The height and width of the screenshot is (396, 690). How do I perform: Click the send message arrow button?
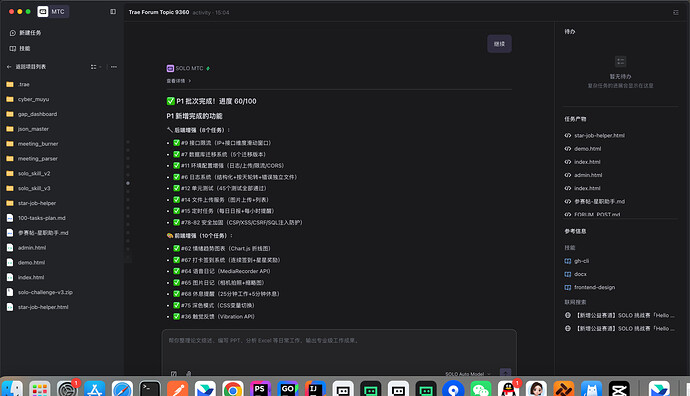[505, 373]
